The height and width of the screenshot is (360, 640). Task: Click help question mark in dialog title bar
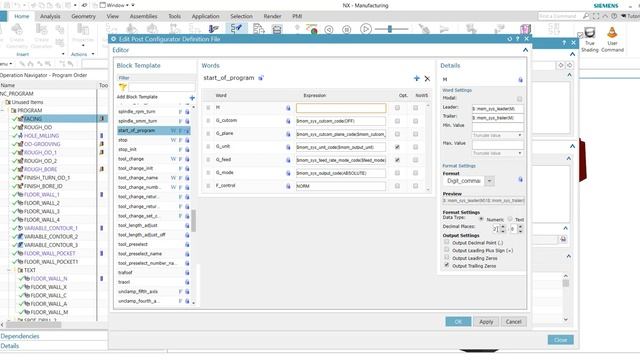(518, 39)
